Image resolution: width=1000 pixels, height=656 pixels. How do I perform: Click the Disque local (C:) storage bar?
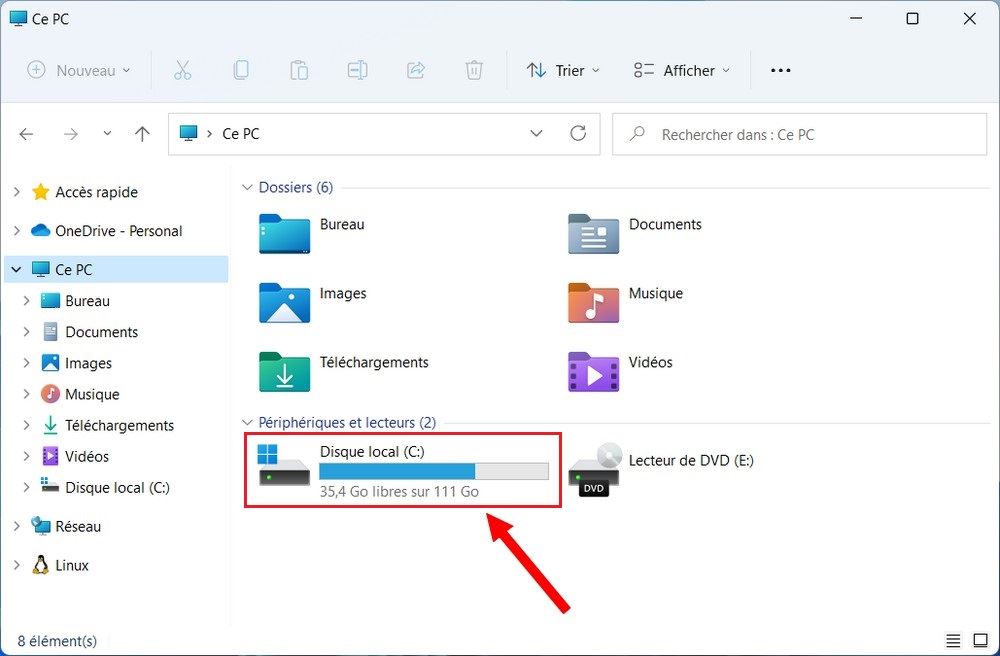[x=434, y=472]
